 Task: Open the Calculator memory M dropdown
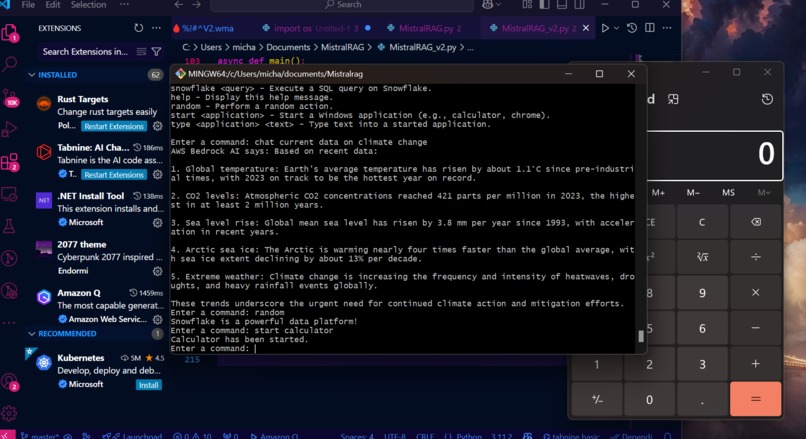(764, 193)
